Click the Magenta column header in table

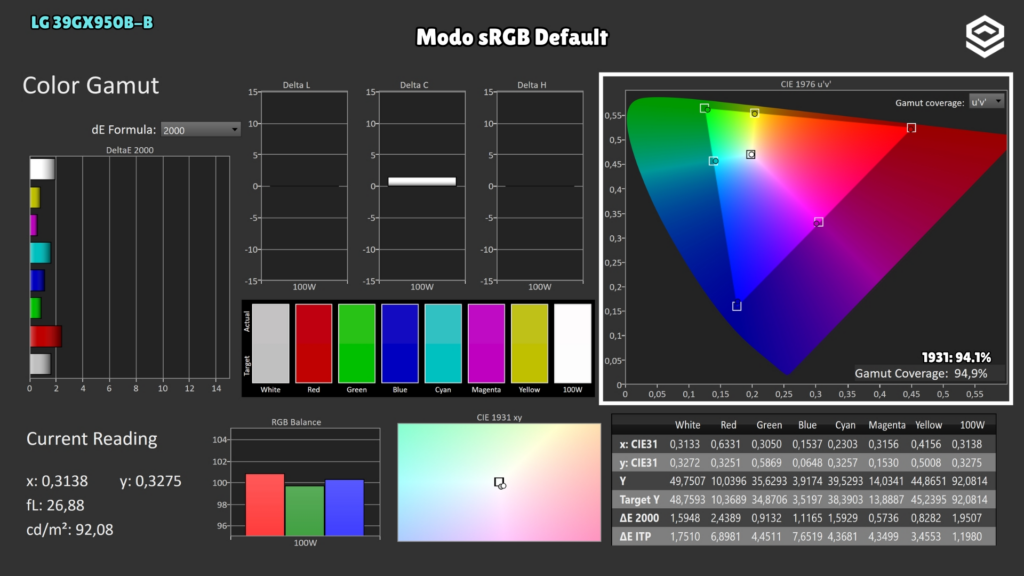tap(887, 425)
